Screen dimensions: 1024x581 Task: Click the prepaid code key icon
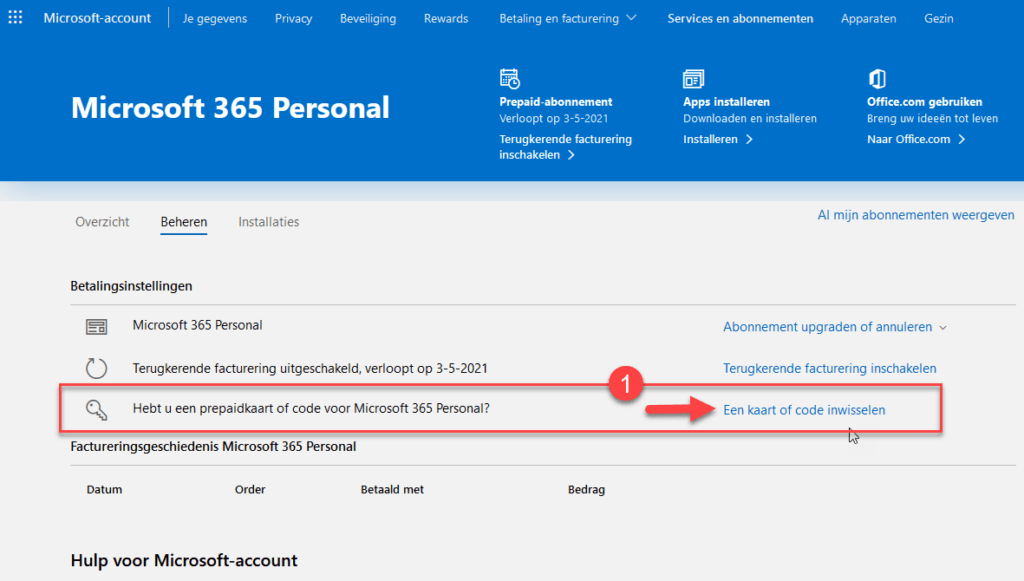point(97,409)
